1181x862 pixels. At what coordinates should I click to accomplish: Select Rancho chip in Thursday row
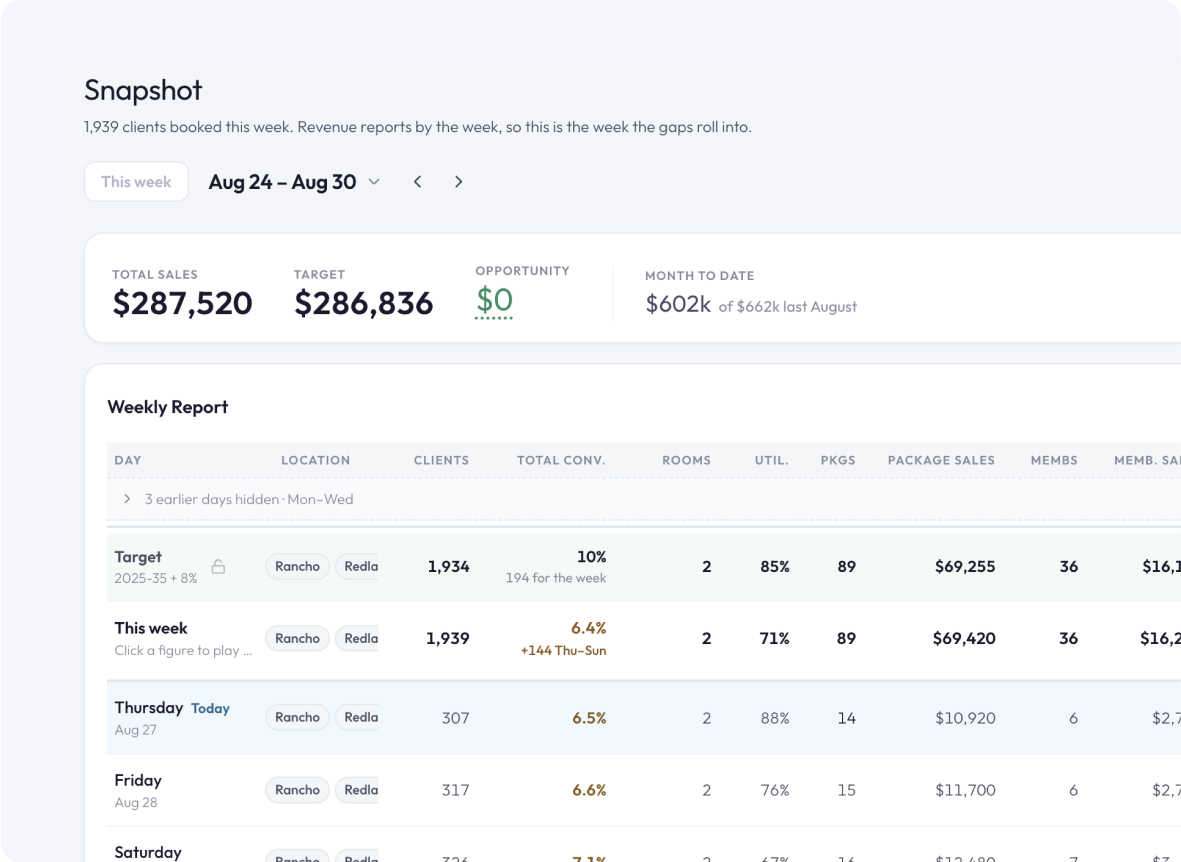click(x=298, y=717)
